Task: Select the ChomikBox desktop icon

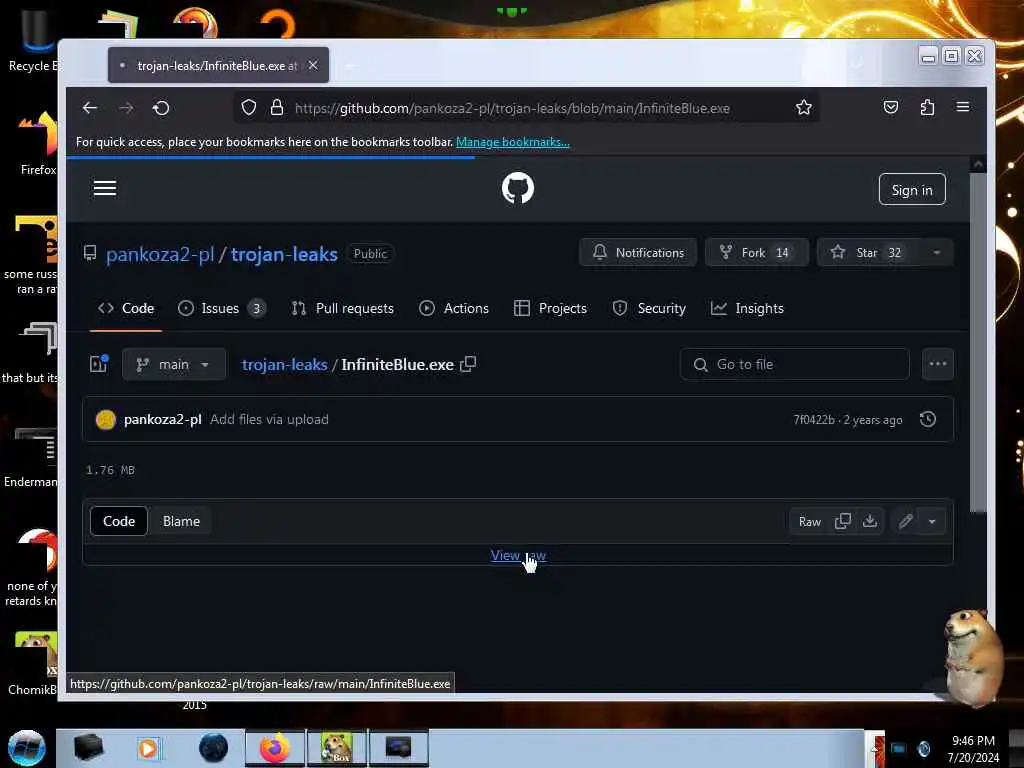Action: (33, 664)
